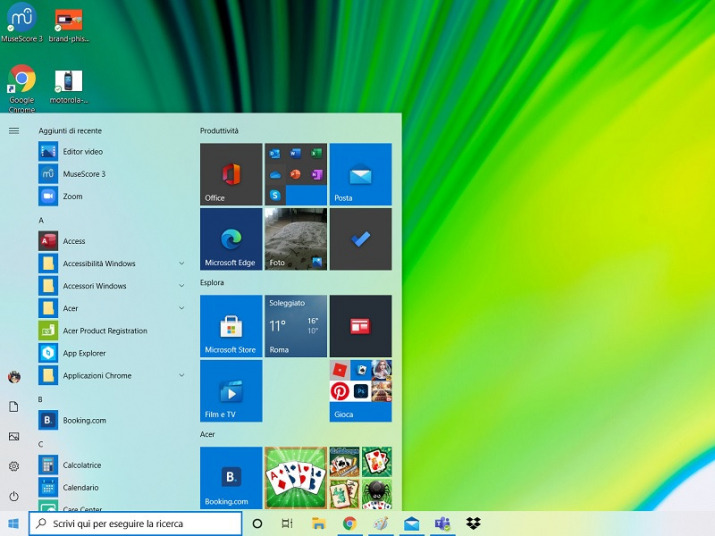Image resolution: width=715 pixels, height=536 pixels.
Task: Launch Zoom from app list
Action: tap(112, 196)
